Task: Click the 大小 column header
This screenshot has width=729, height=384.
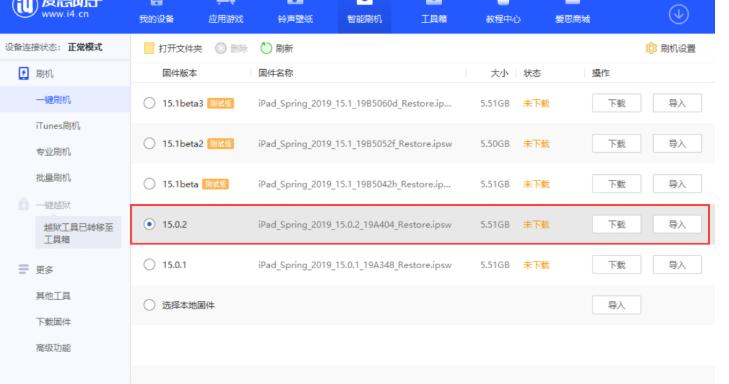Action: 499,73
